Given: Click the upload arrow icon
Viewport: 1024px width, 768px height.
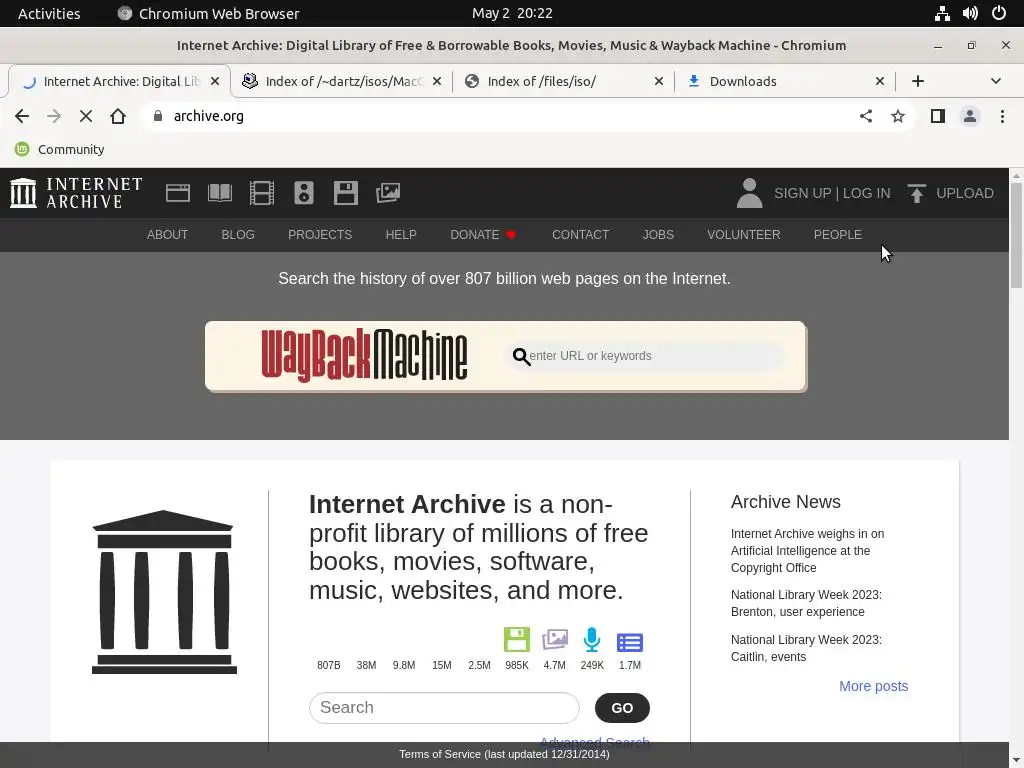Looking at the screenshot, I should [x=916, y=193].
